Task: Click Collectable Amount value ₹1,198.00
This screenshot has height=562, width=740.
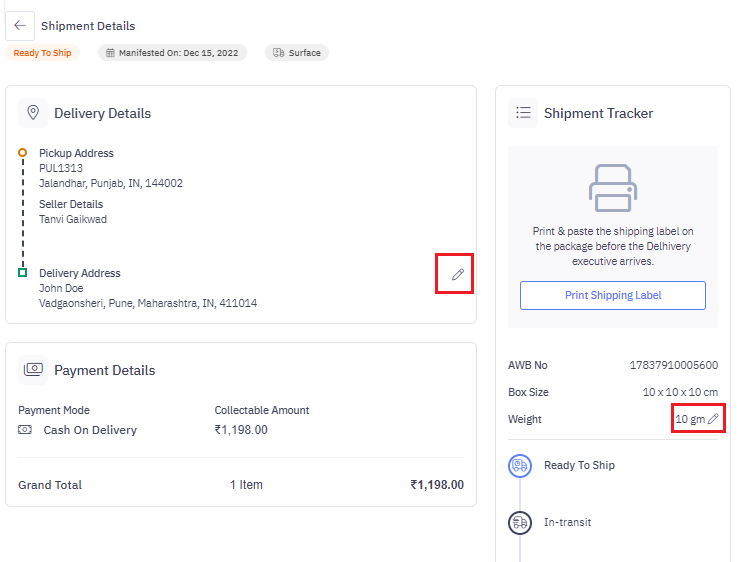Action: [241, 430]
